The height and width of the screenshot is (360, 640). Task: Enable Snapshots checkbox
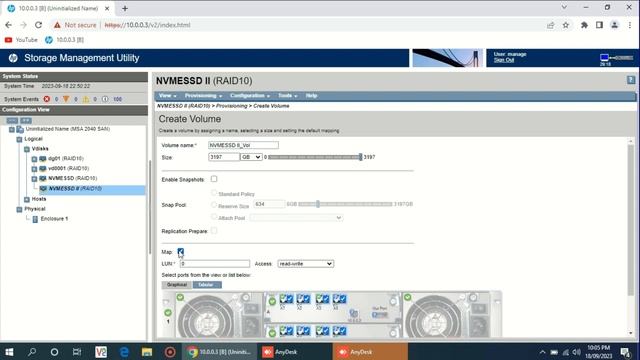click(x=214, y=179)
